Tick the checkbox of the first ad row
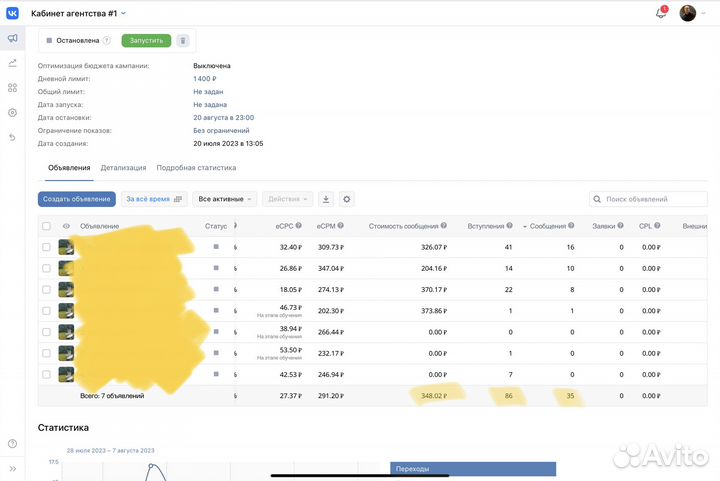This screenshot has width=720, height=481. point(46,247)
